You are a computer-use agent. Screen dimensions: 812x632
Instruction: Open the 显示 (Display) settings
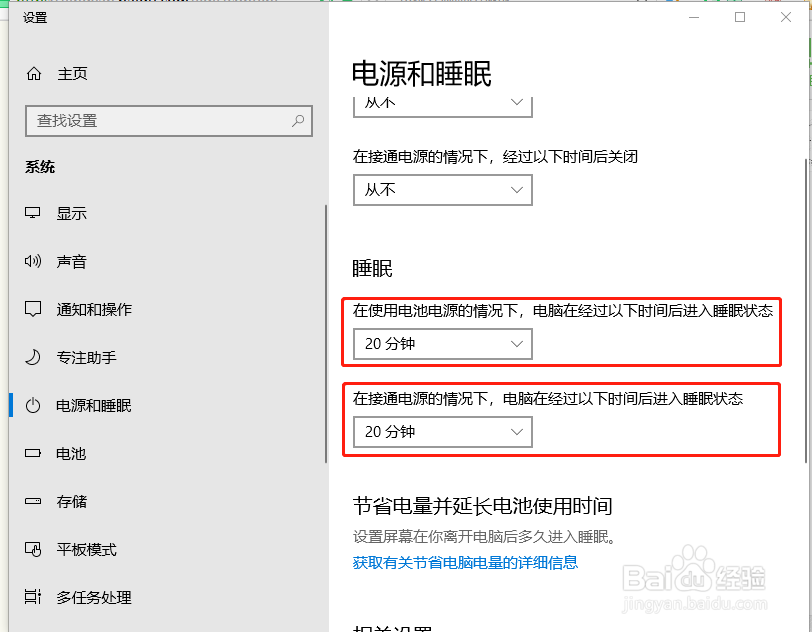pyautogui.click(x=71, y=213)
